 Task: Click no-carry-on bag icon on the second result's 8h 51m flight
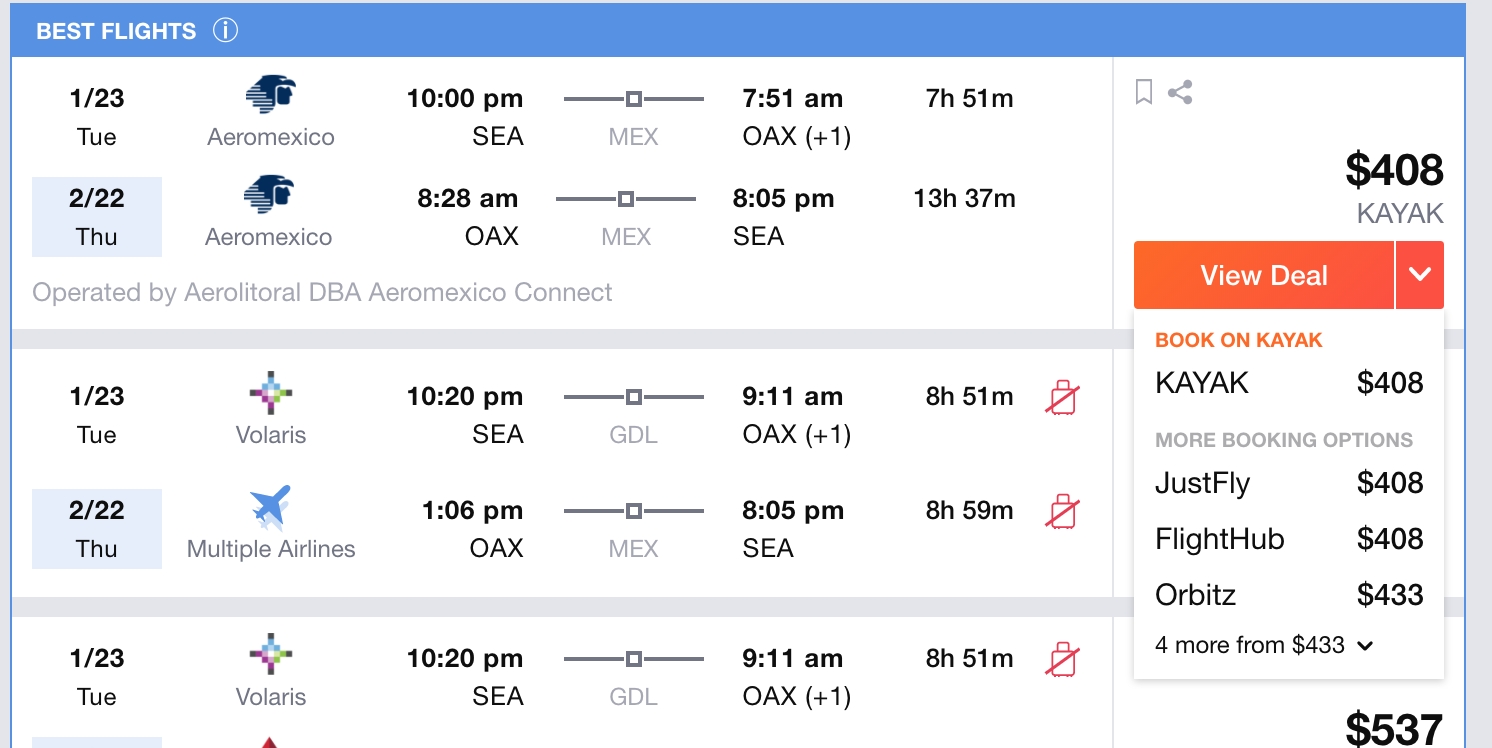coord(1062,397)
